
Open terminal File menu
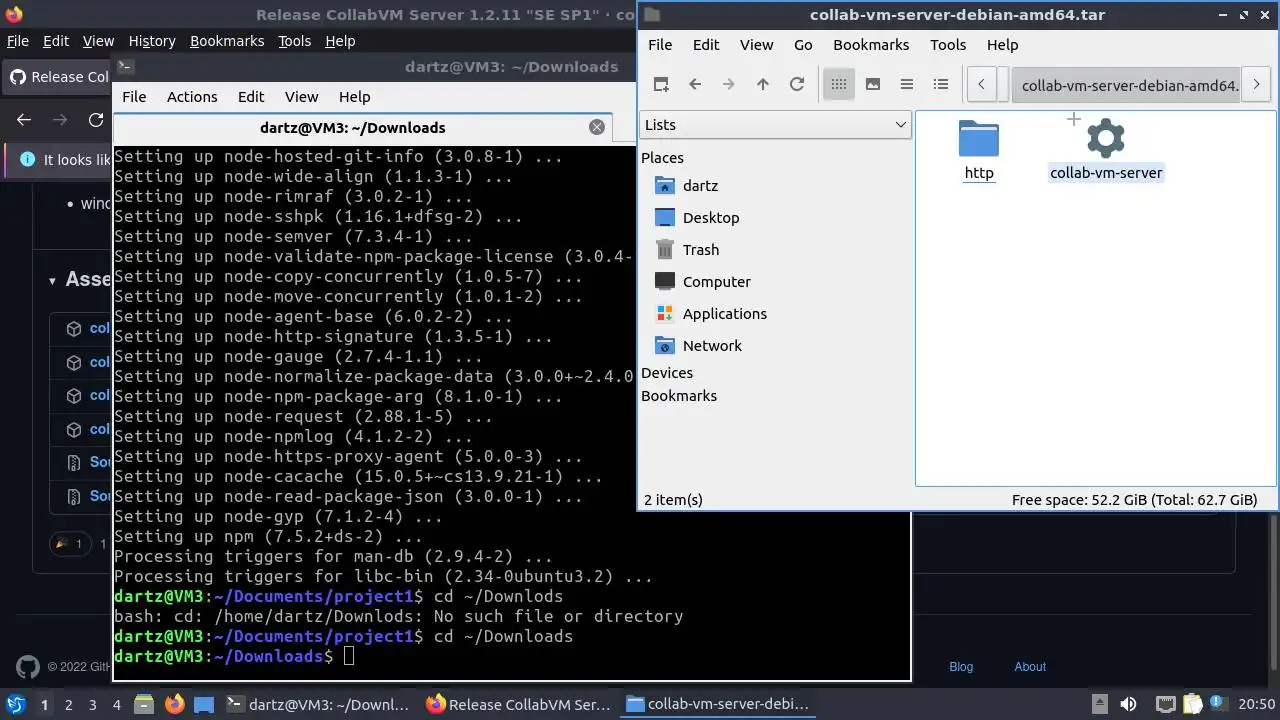(x=134, y=97)
